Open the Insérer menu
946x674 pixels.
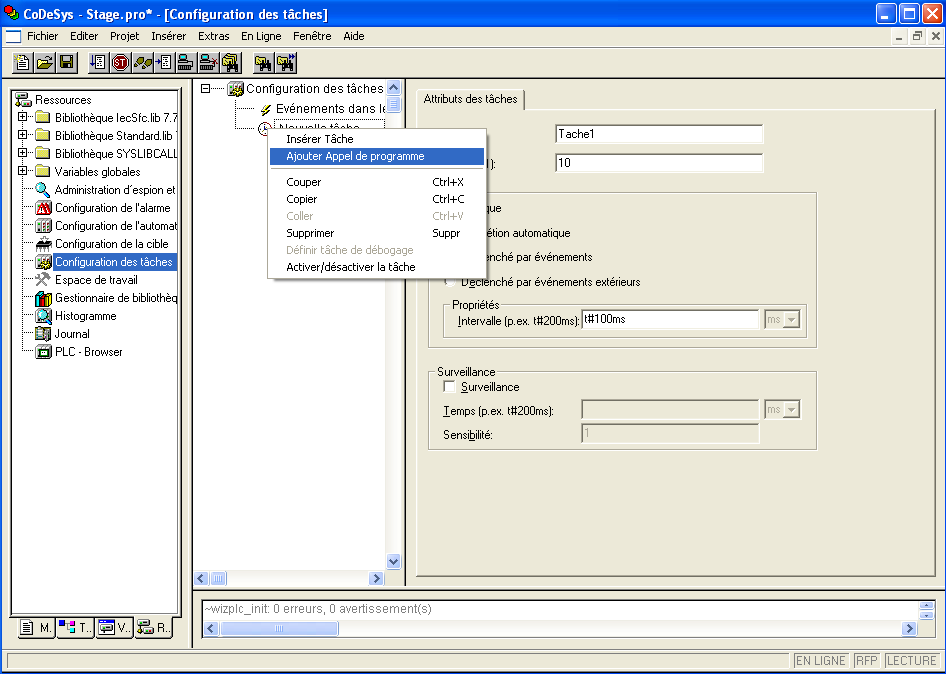click(169, 36)
